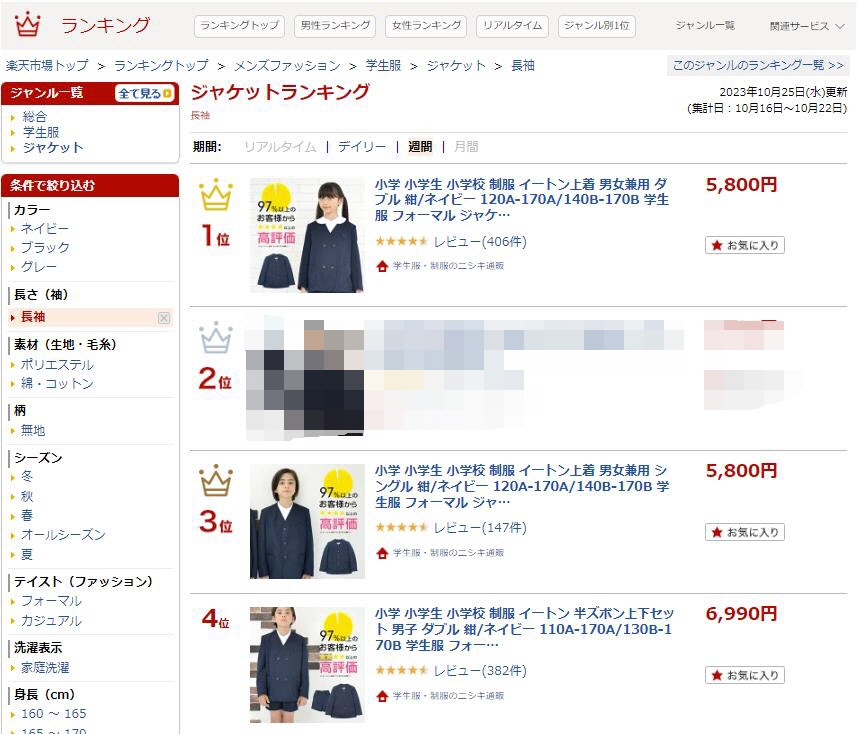Filter by フォーマル taste
This screenshot has width=857, height=734.
51,601
